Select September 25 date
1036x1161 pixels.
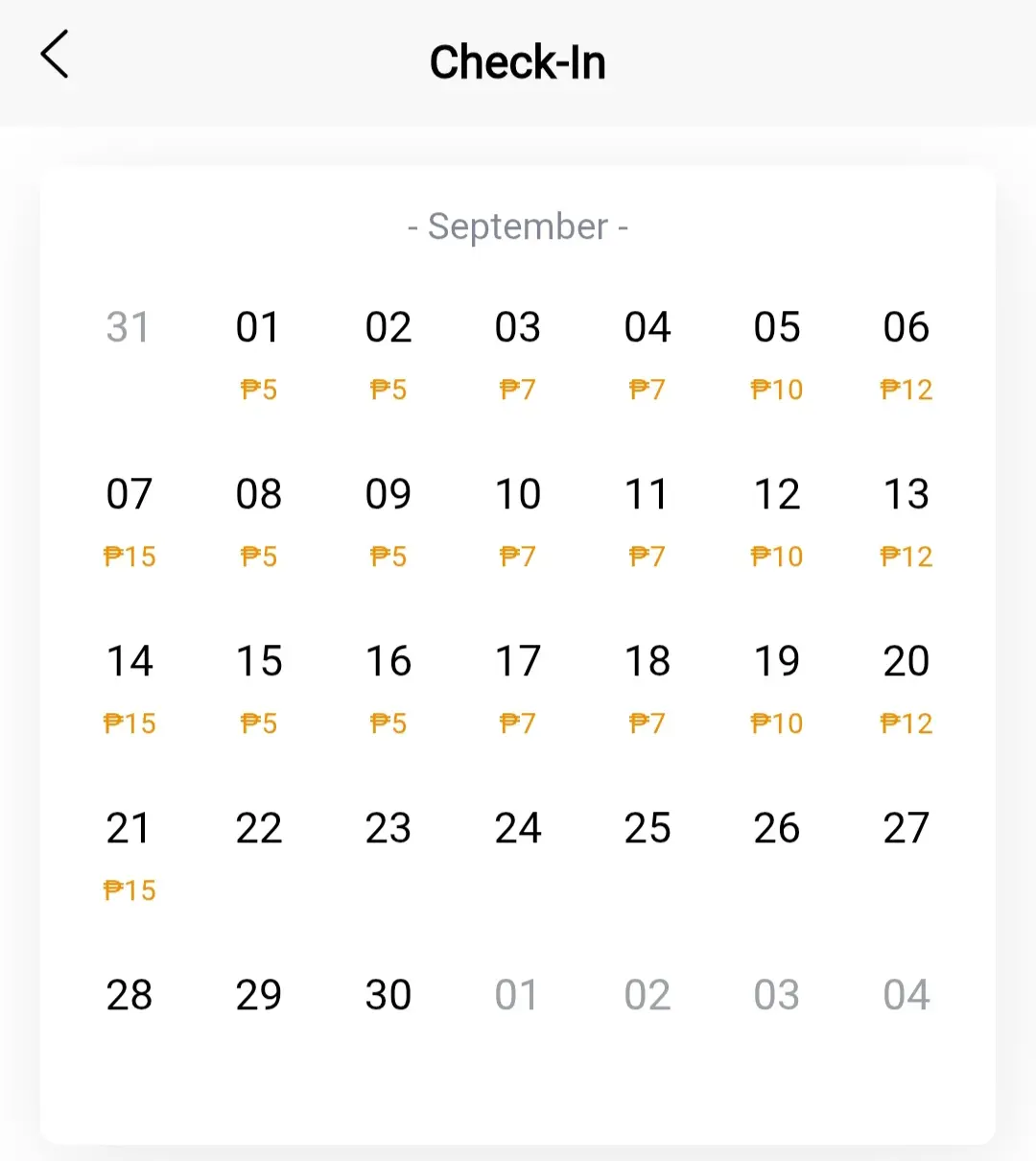pos(647,828)
